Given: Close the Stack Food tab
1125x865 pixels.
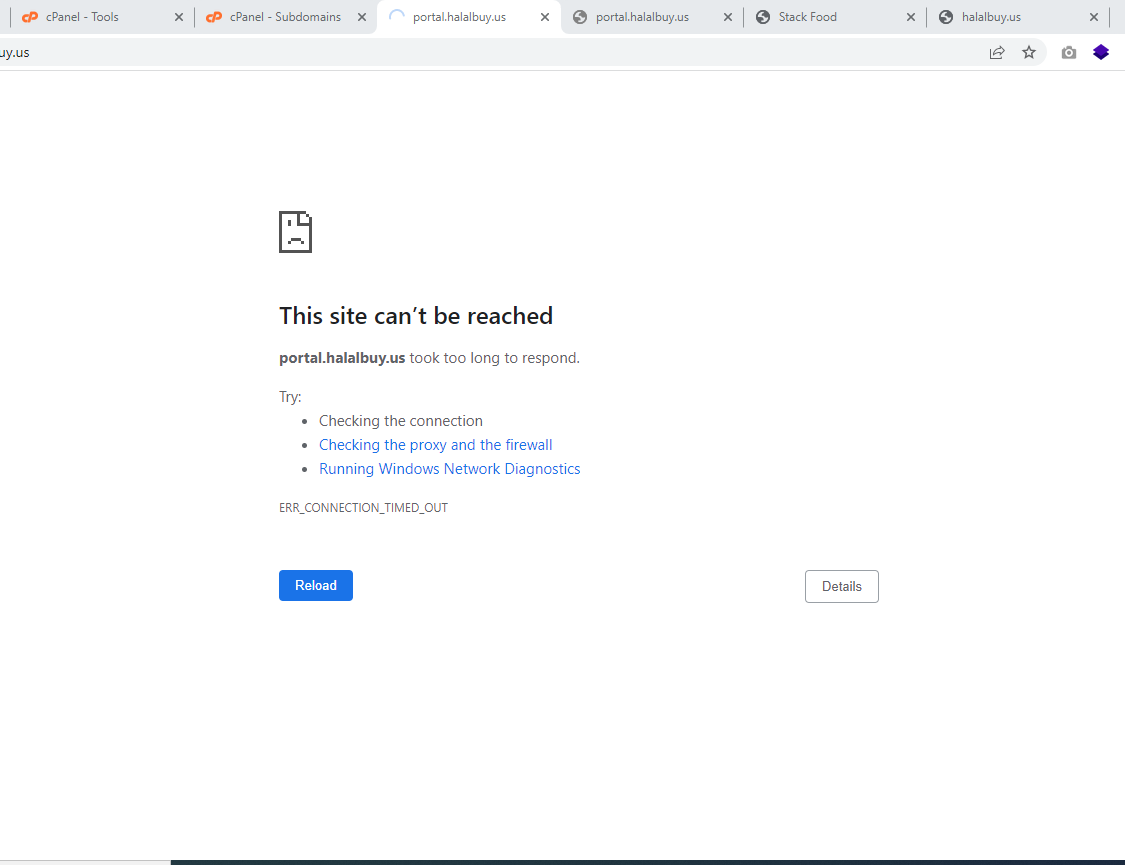Looking at the screenshot, I should [x=910, y=17].
